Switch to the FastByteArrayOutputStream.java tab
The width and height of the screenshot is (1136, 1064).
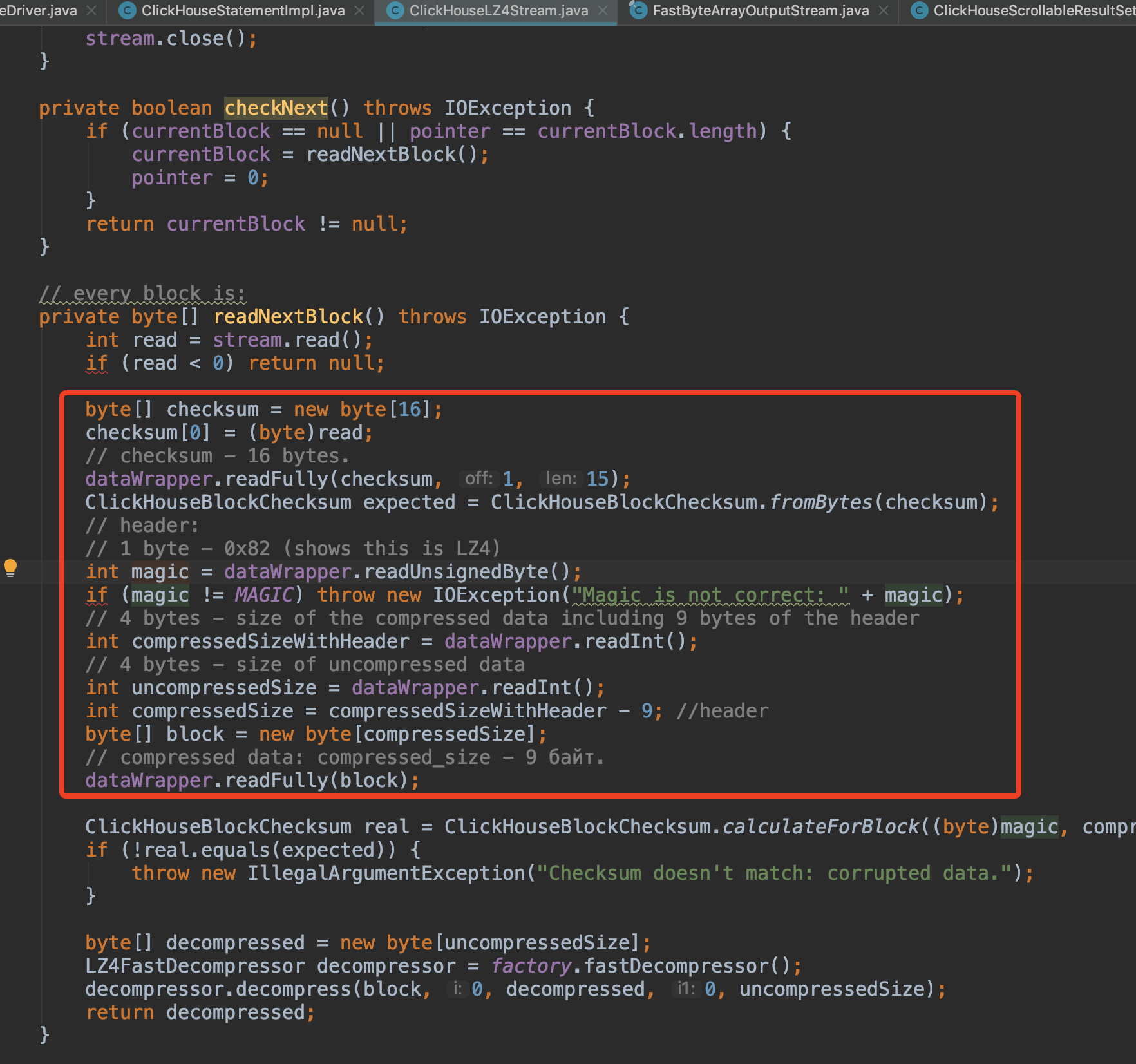click(760, 10)
